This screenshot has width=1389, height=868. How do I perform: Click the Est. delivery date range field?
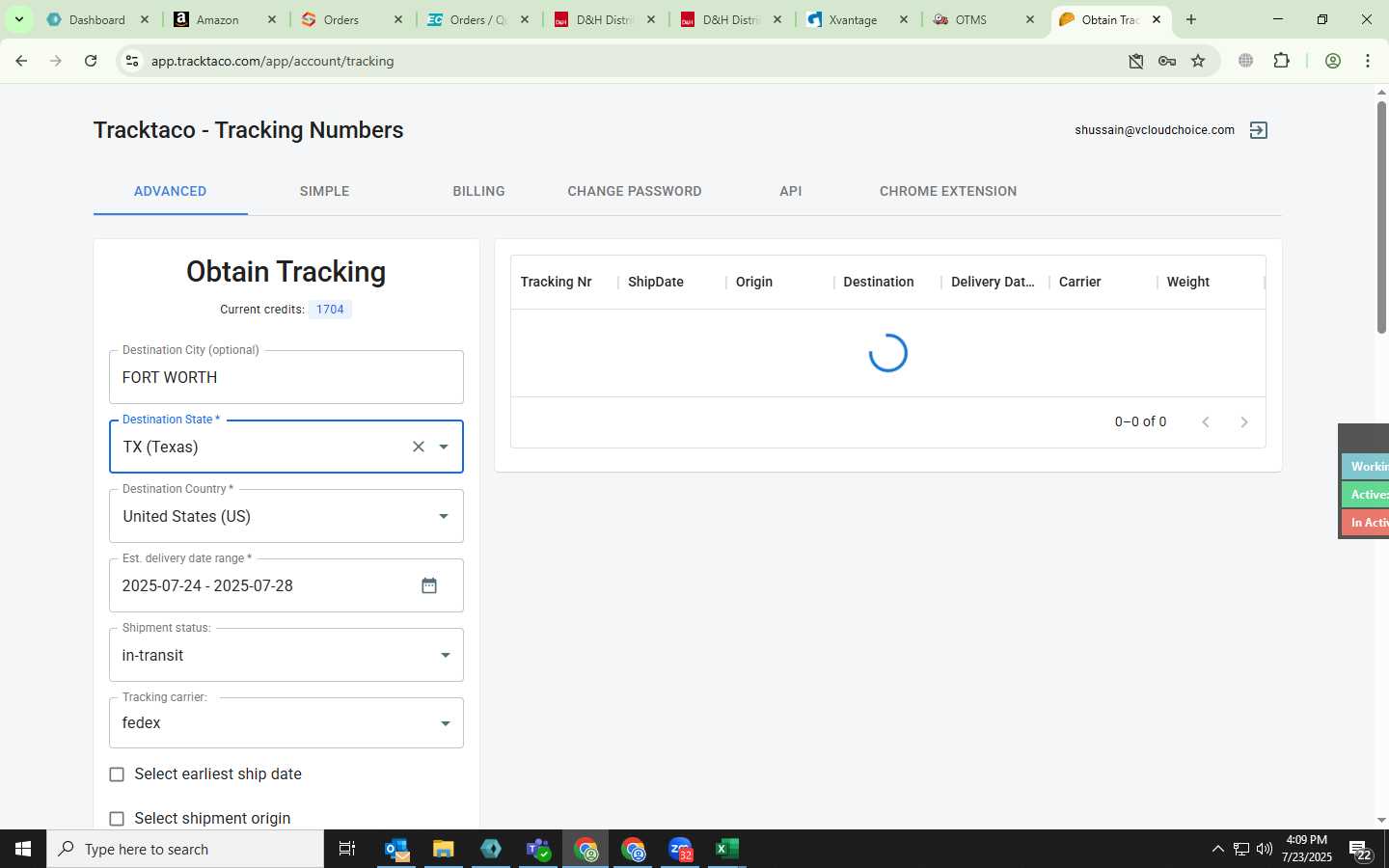tap(286, 585)
